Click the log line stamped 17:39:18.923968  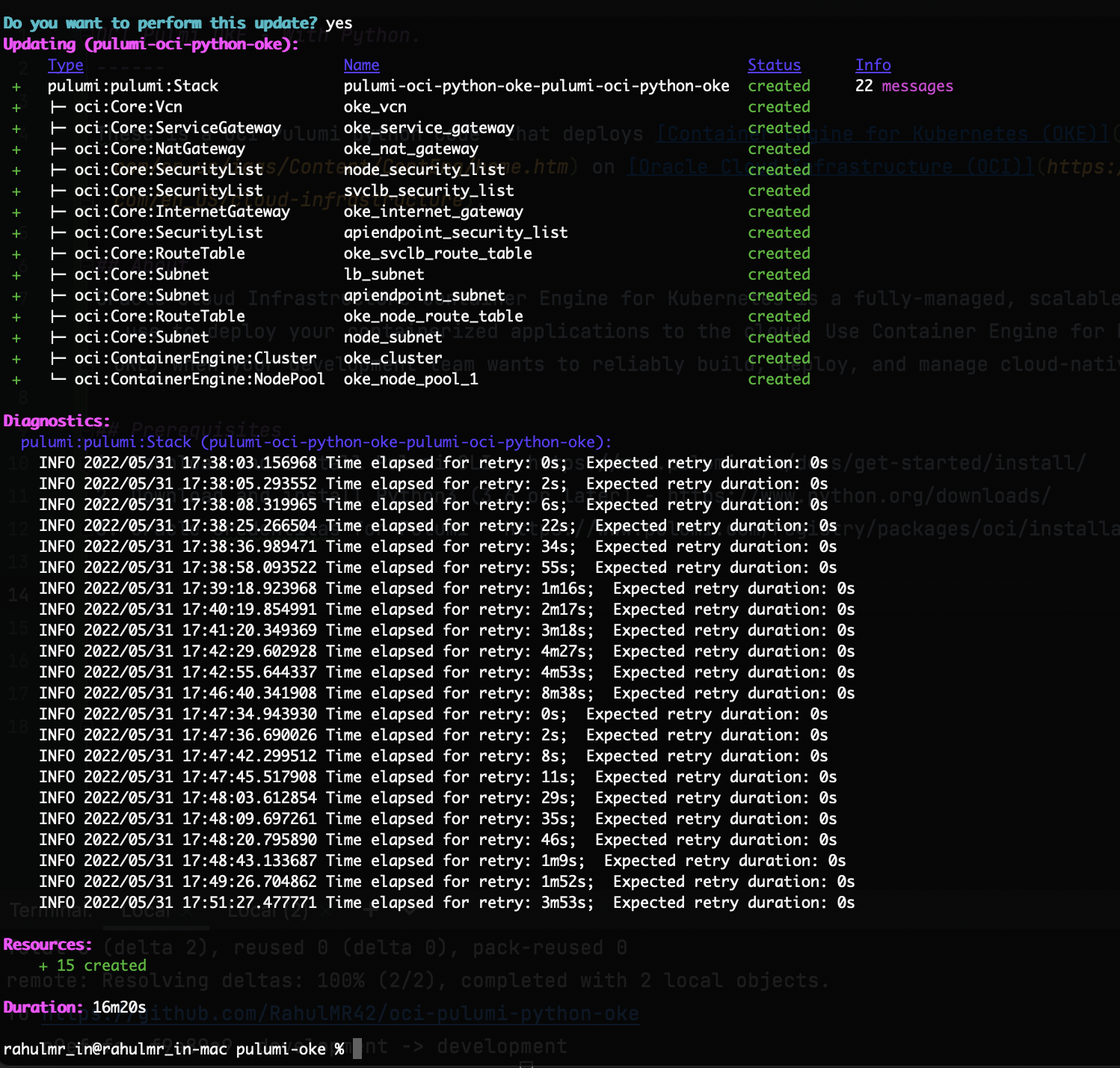tap(447, 589)
